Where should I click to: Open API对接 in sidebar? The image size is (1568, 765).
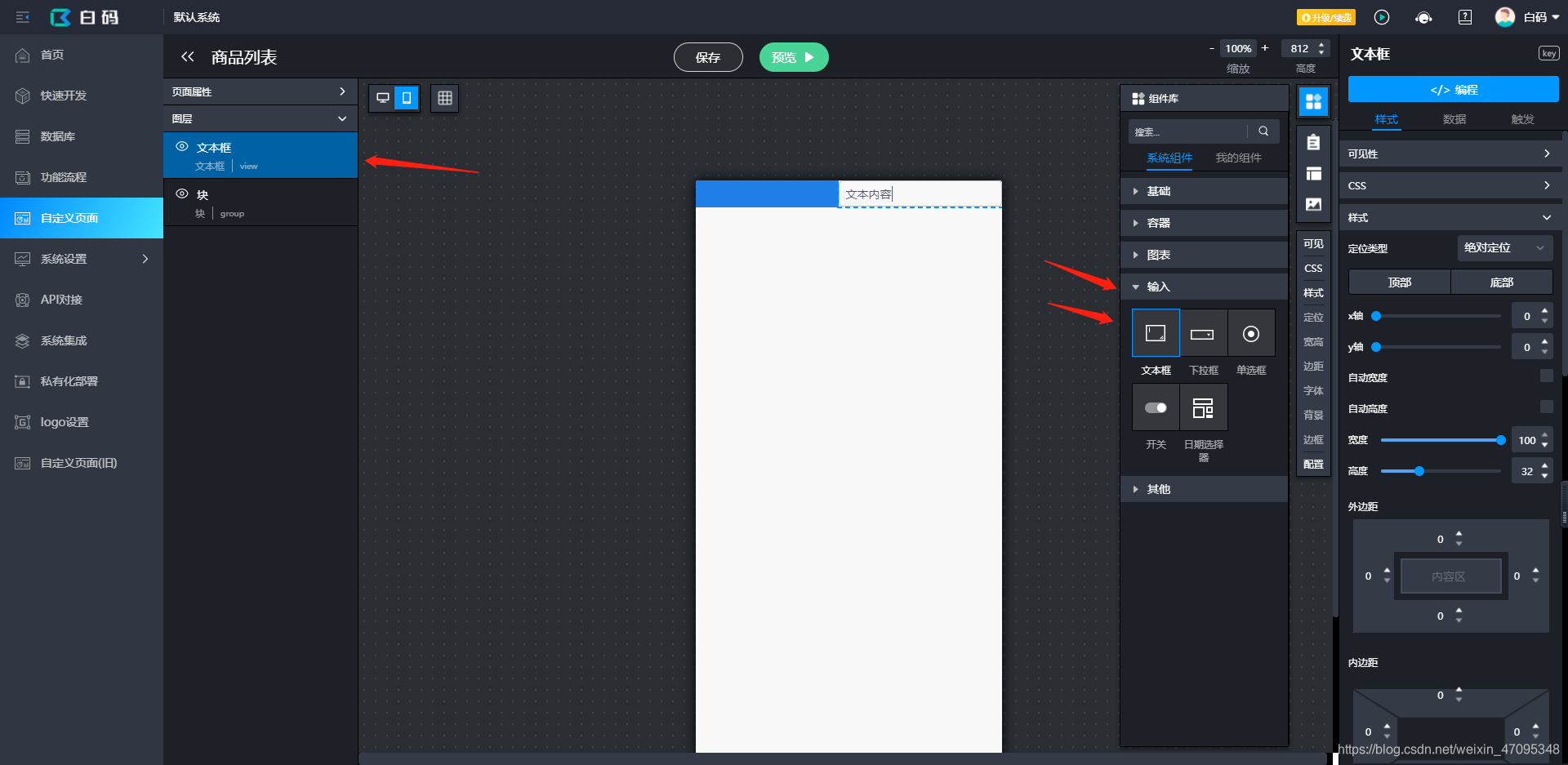82,300
